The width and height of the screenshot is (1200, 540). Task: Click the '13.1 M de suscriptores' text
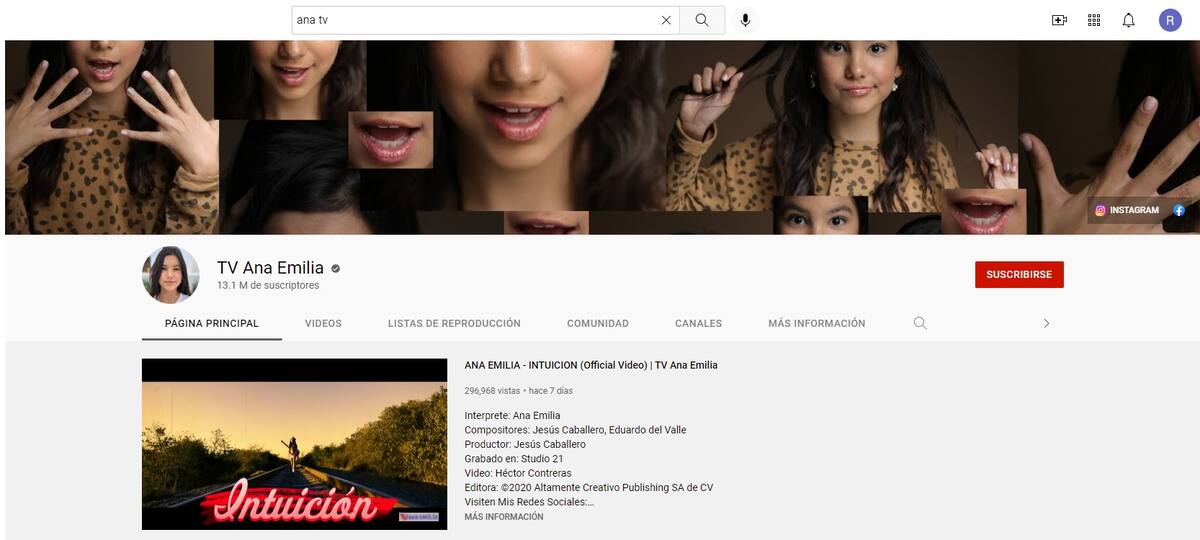[268, 286]
